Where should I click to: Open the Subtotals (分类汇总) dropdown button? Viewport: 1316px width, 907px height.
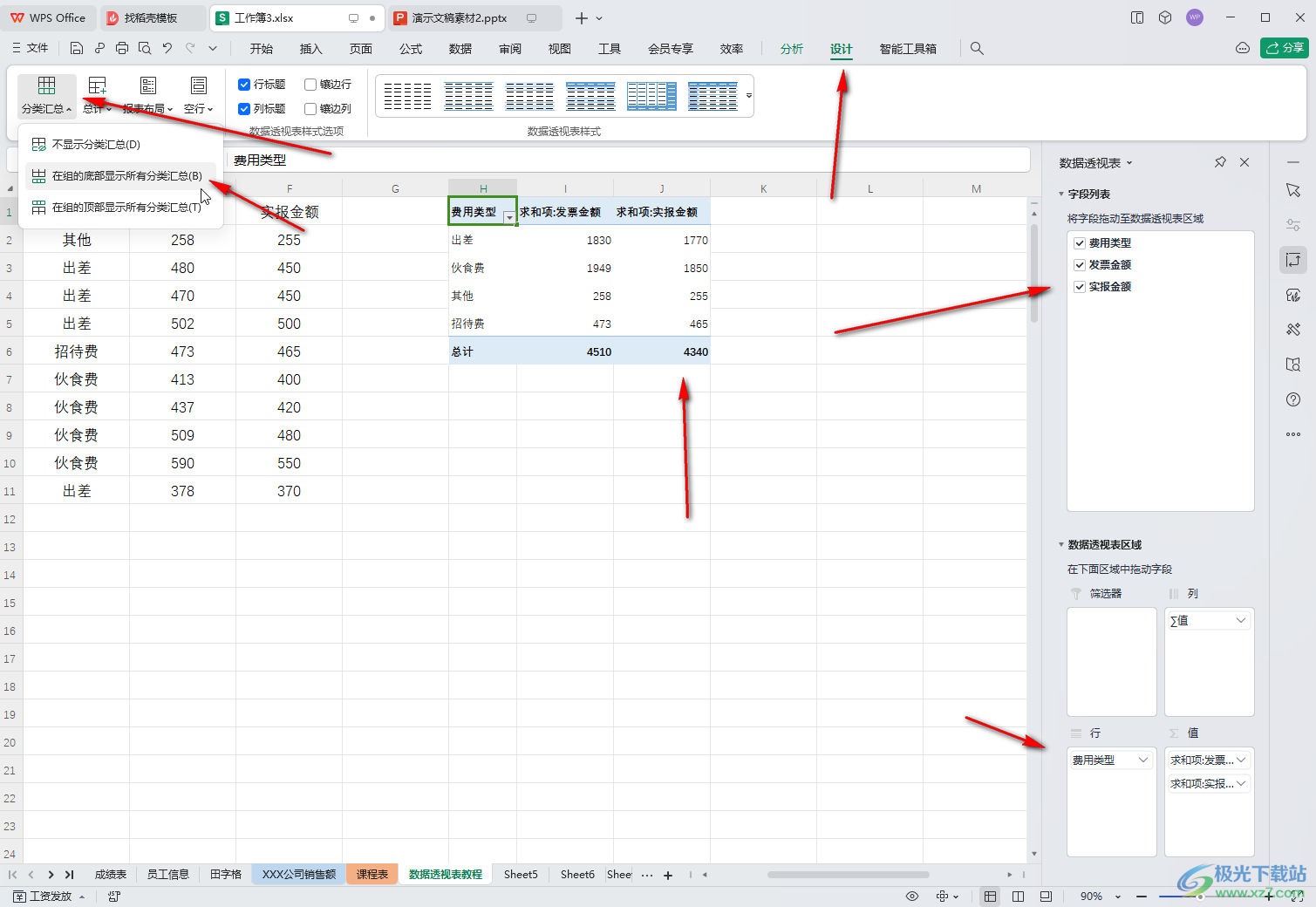[x=47, y=96]
